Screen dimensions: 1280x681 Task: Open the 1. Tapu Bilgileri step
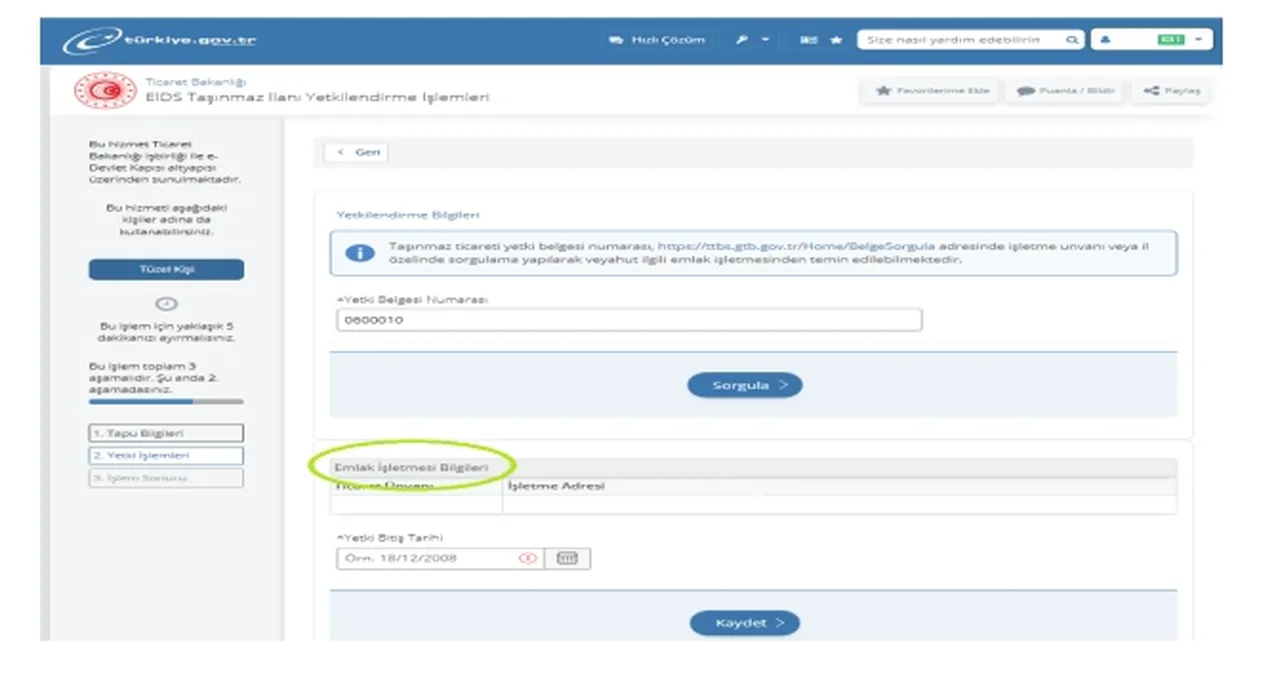tap(166, 434)
